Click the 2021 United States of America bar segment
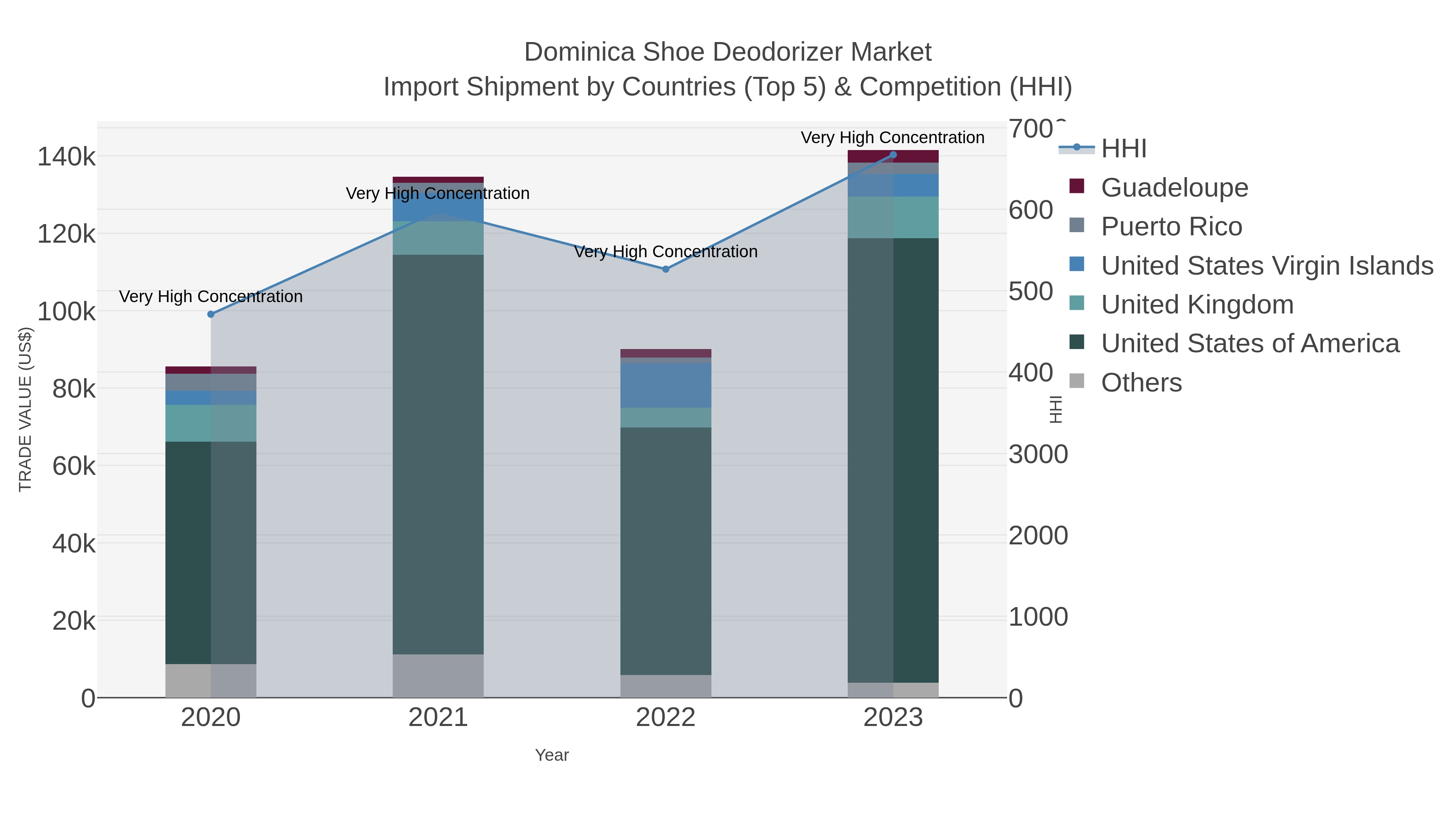 click(438, 455)
